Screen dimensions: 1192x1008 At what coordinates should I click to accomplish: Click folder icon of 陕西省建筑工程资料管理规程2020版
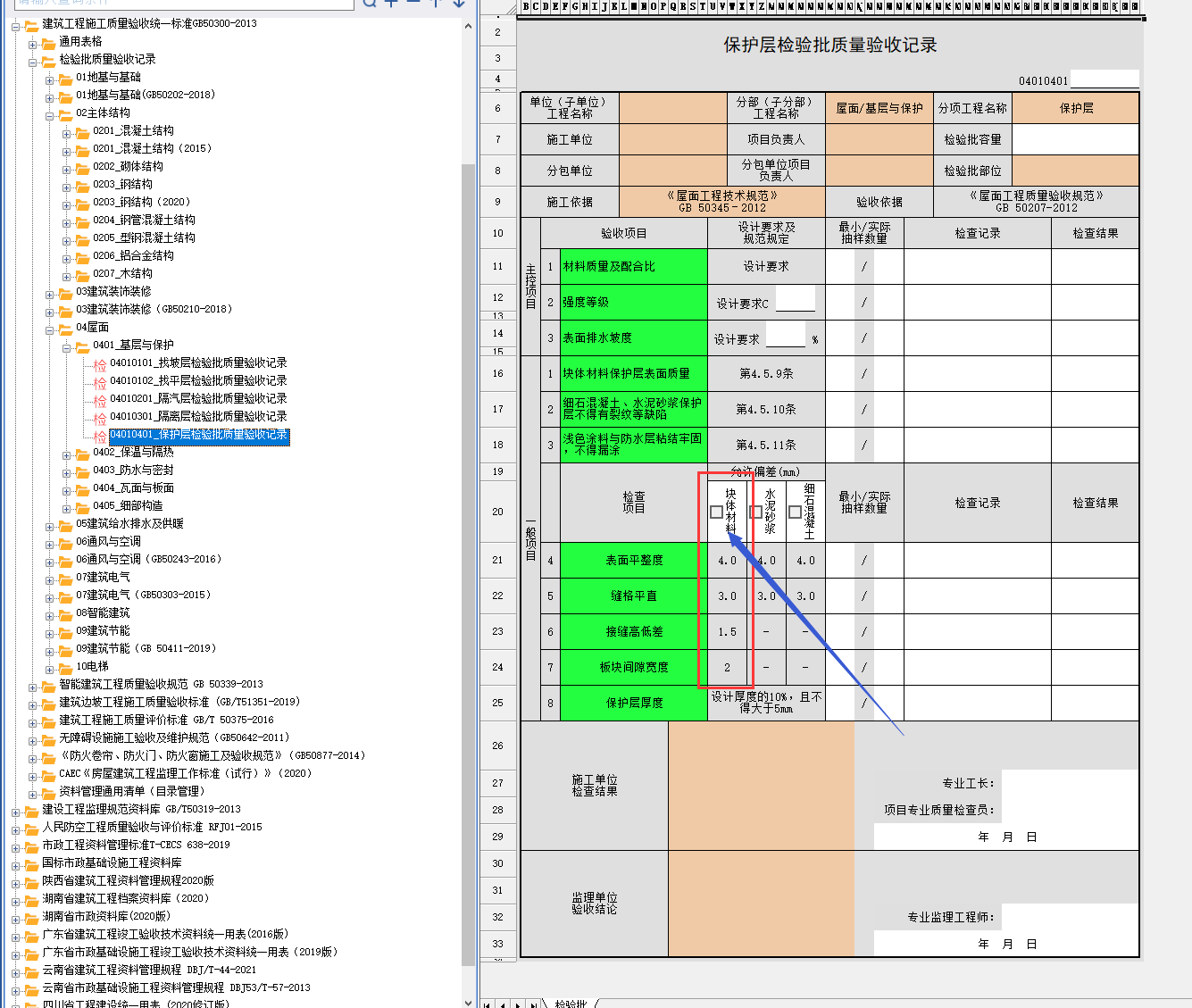click(x=31, y=881)
